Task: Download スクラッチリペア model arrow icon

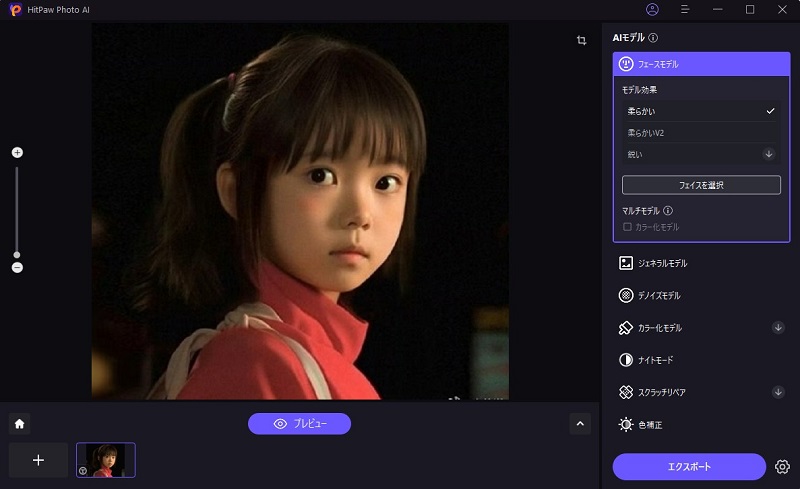Action: (x=778, y=392)
